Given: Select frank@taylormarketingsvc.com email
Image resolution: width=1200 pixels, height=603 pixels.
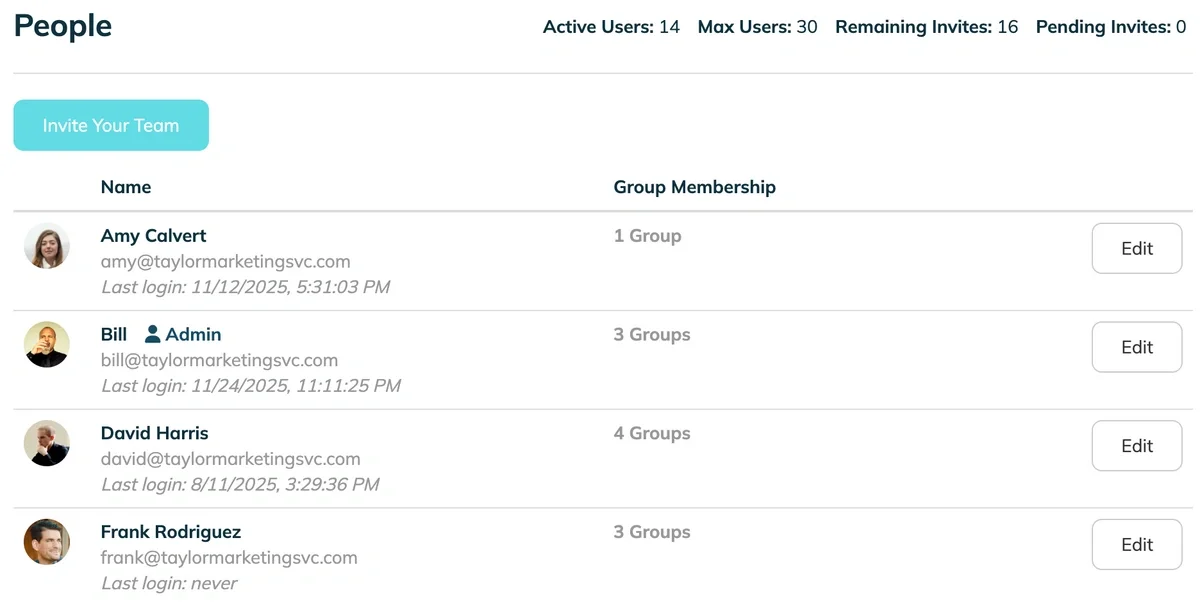Looking at the screenshot, I should point(229,558).
